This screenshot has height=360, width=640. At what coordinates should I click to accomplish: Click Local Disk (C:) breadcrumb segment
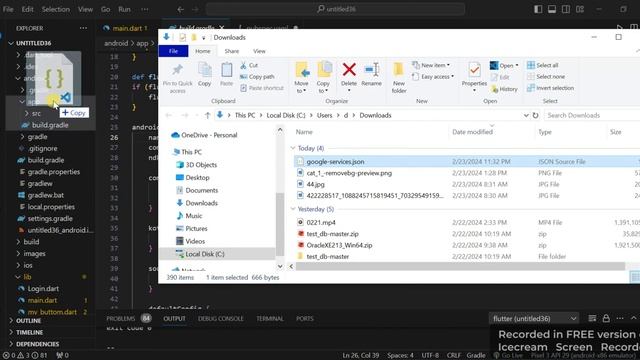[x=286, y=116]
